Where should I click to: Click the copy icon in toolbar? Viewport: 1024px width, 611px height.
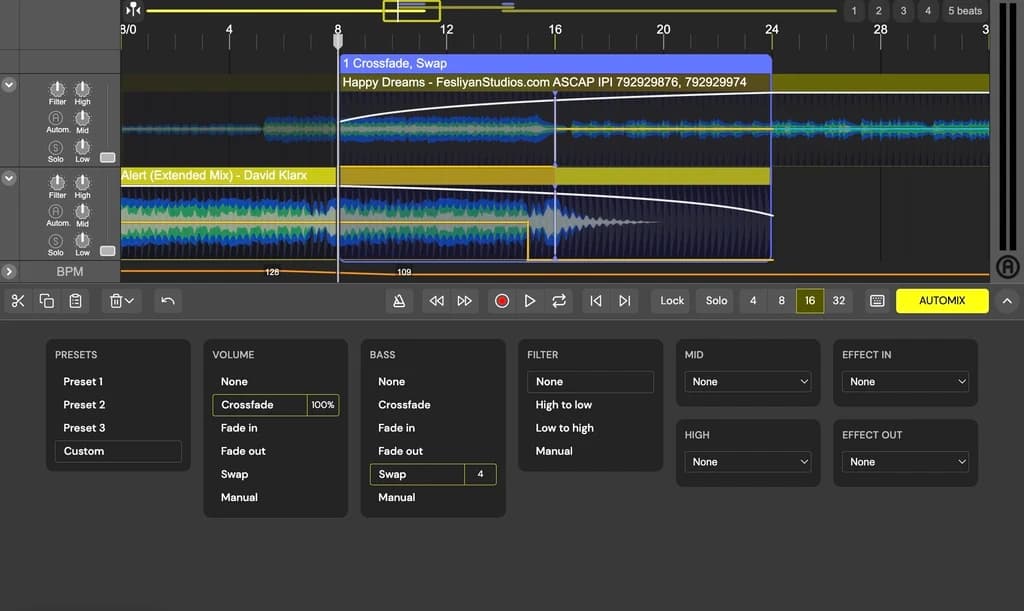[46, 301]
